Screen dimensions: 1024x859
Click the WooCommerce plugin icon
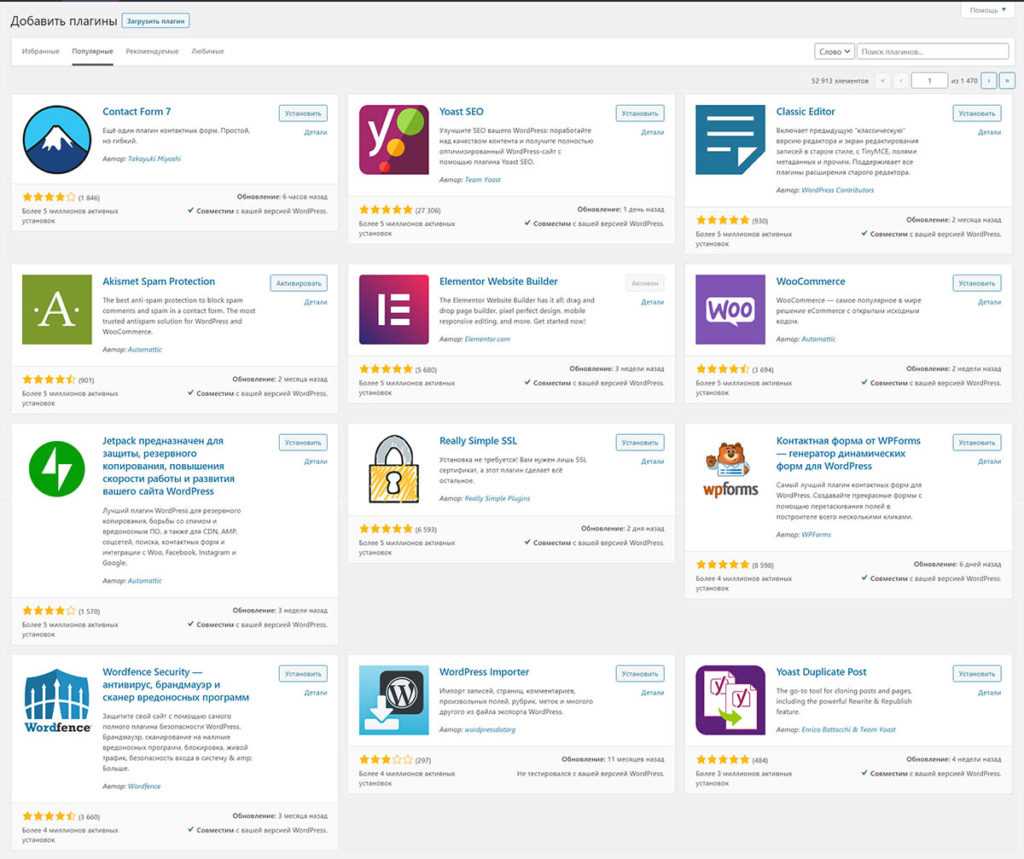click(730, 310)
